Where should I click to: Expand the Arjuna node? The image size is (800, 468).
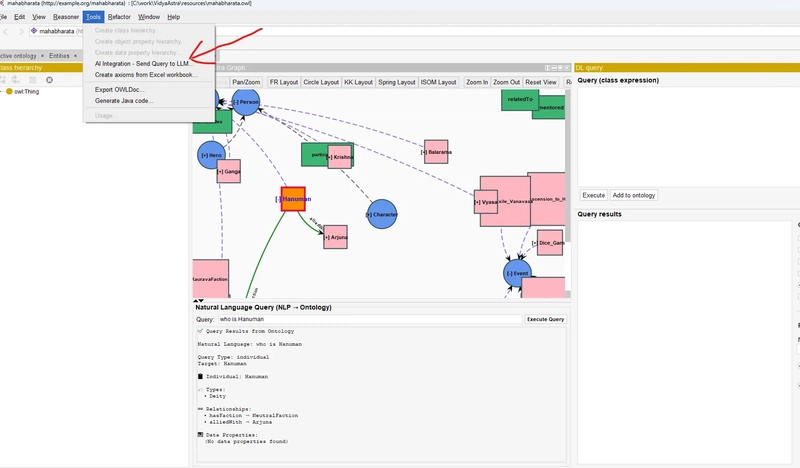click(x=335, y=237)
